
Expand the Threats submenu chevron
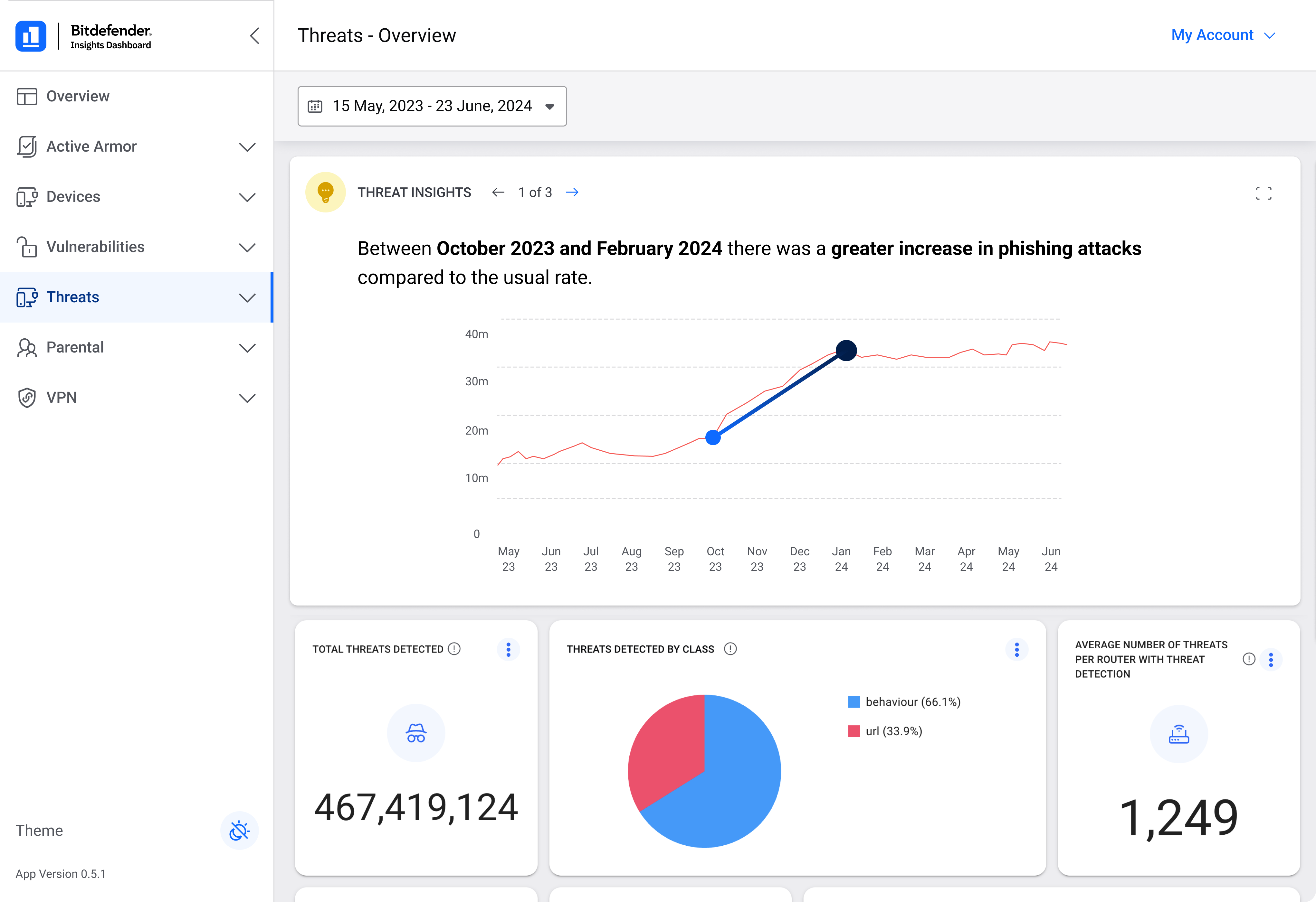tap(247, 298)
